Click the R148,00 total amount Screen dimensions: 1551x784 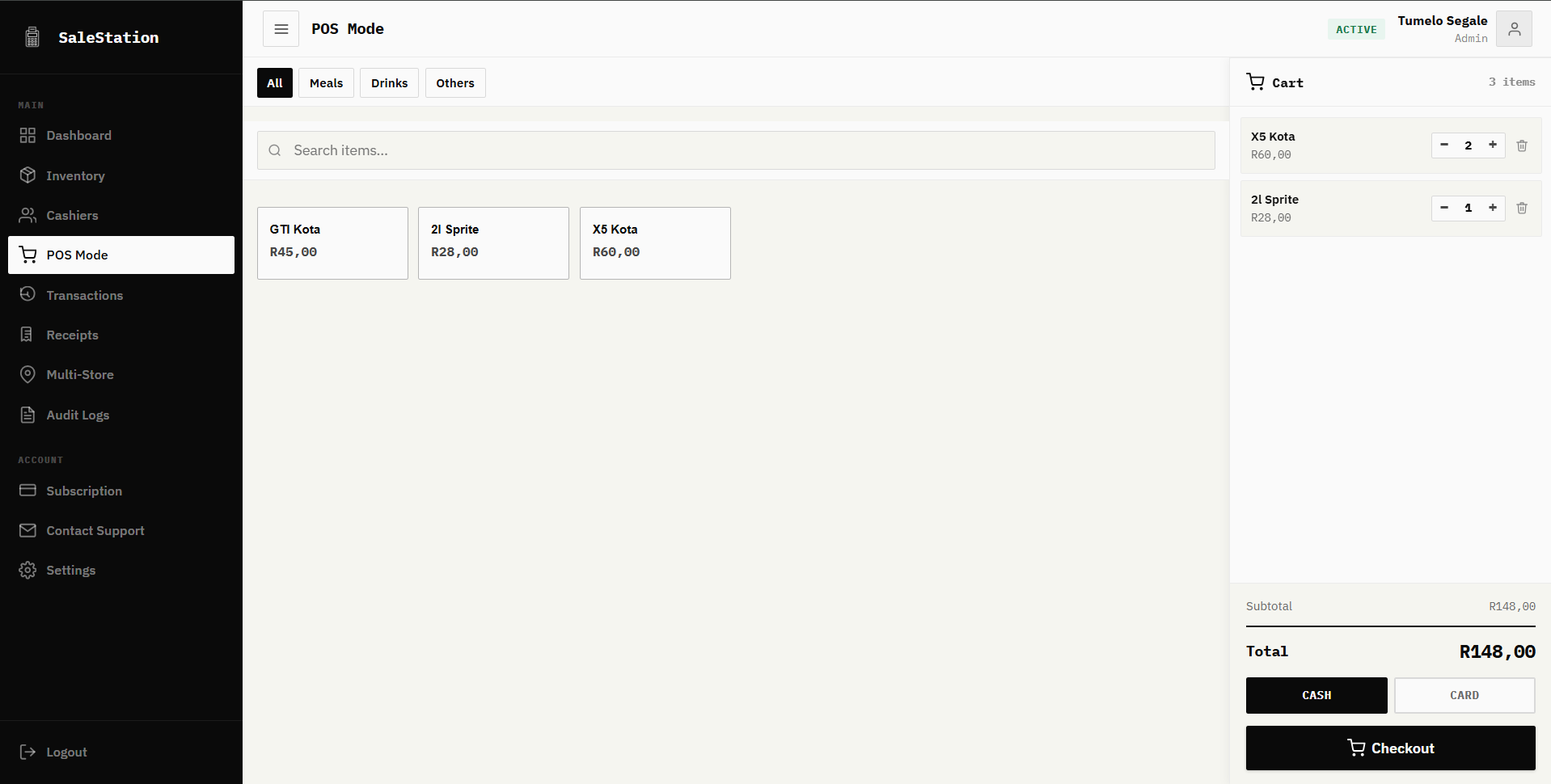(x=1497, y=651)
